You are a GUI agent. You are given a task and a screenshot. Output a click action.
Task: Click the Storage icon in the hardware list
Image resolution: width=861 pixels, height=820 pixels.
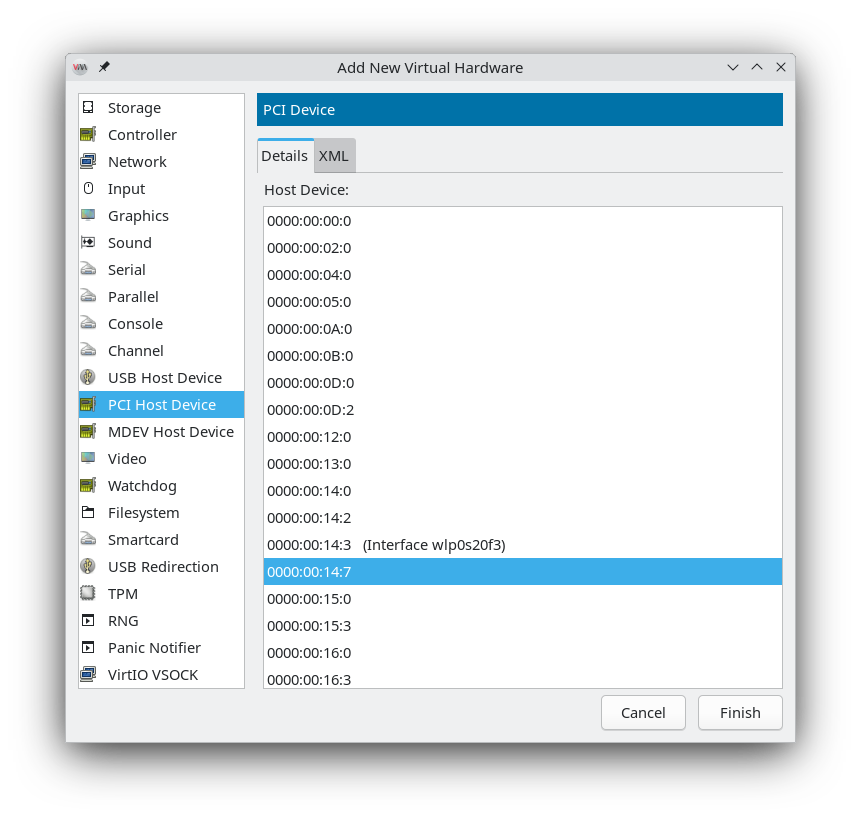(x=88, y=108)
